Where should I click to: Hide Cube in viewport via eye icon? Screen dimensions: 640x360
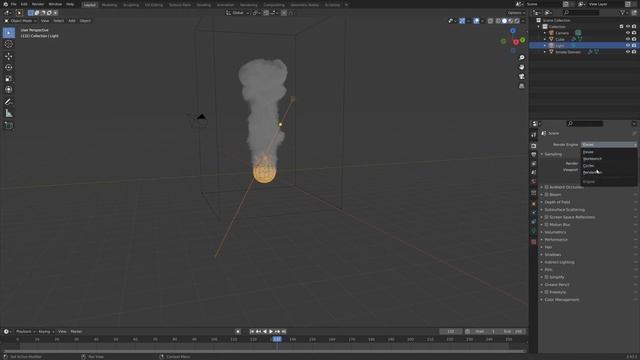tap(628, 39)
